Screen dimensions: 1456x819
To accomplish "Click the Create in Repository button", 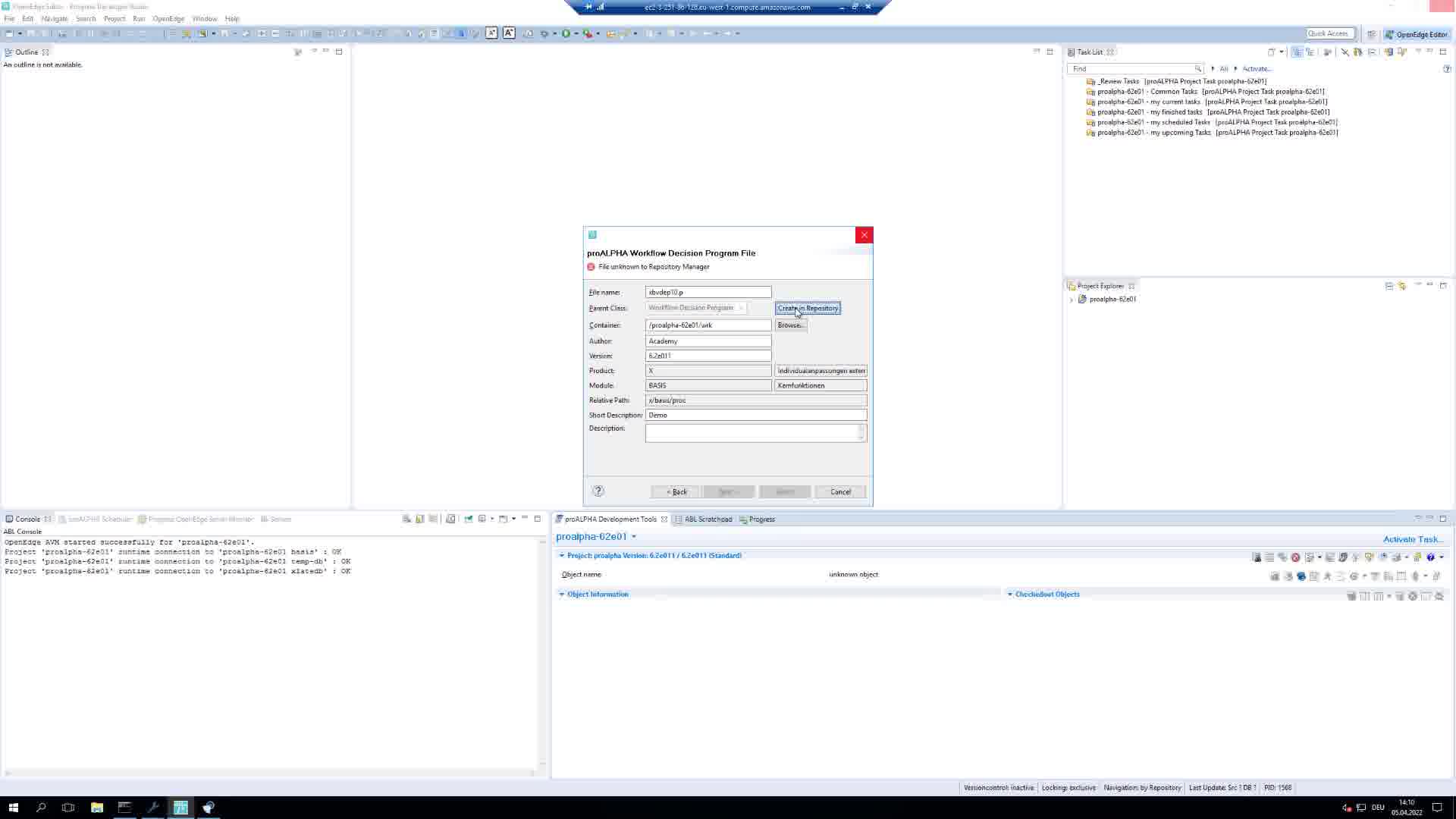I will (x=808, y=308).
